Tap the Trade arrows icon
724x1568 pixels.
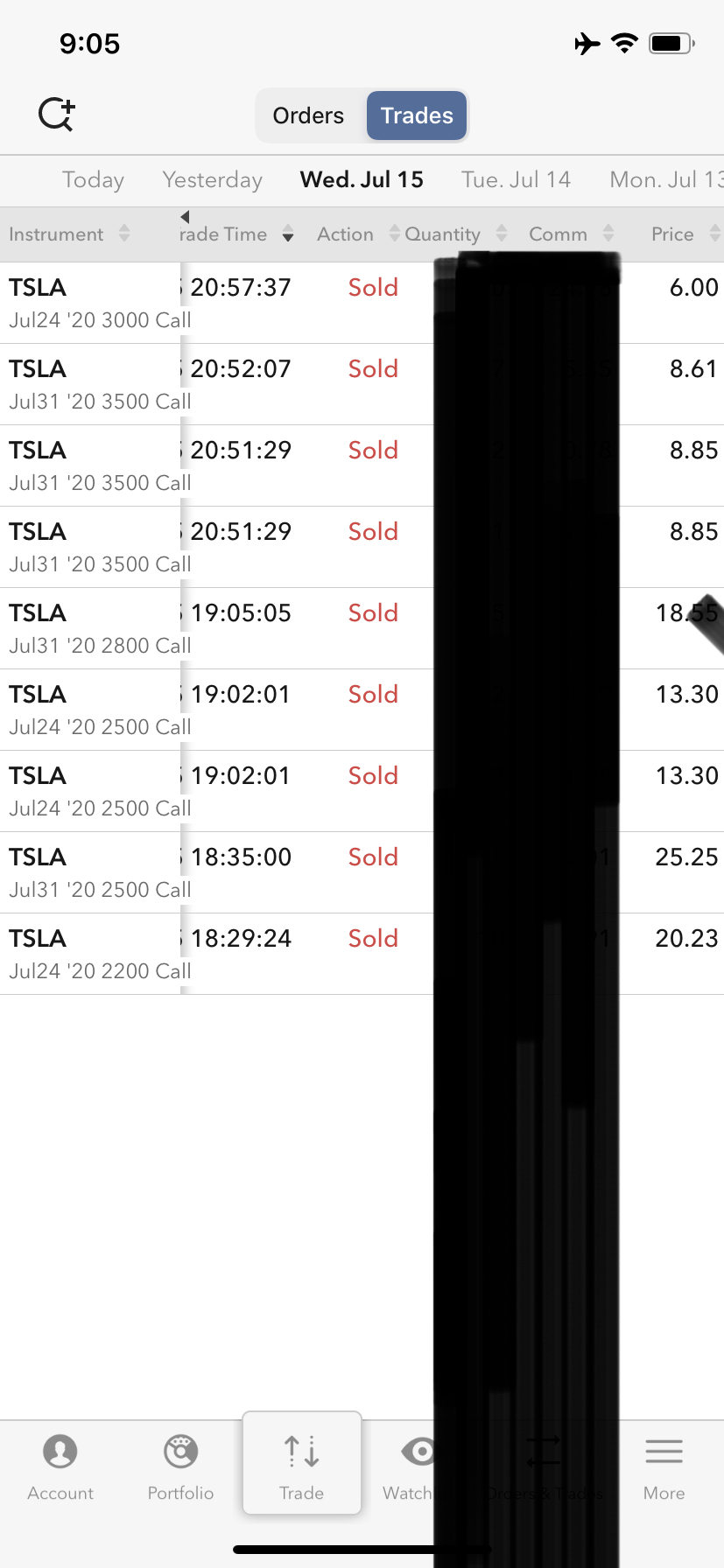[x=302, y=1452]
